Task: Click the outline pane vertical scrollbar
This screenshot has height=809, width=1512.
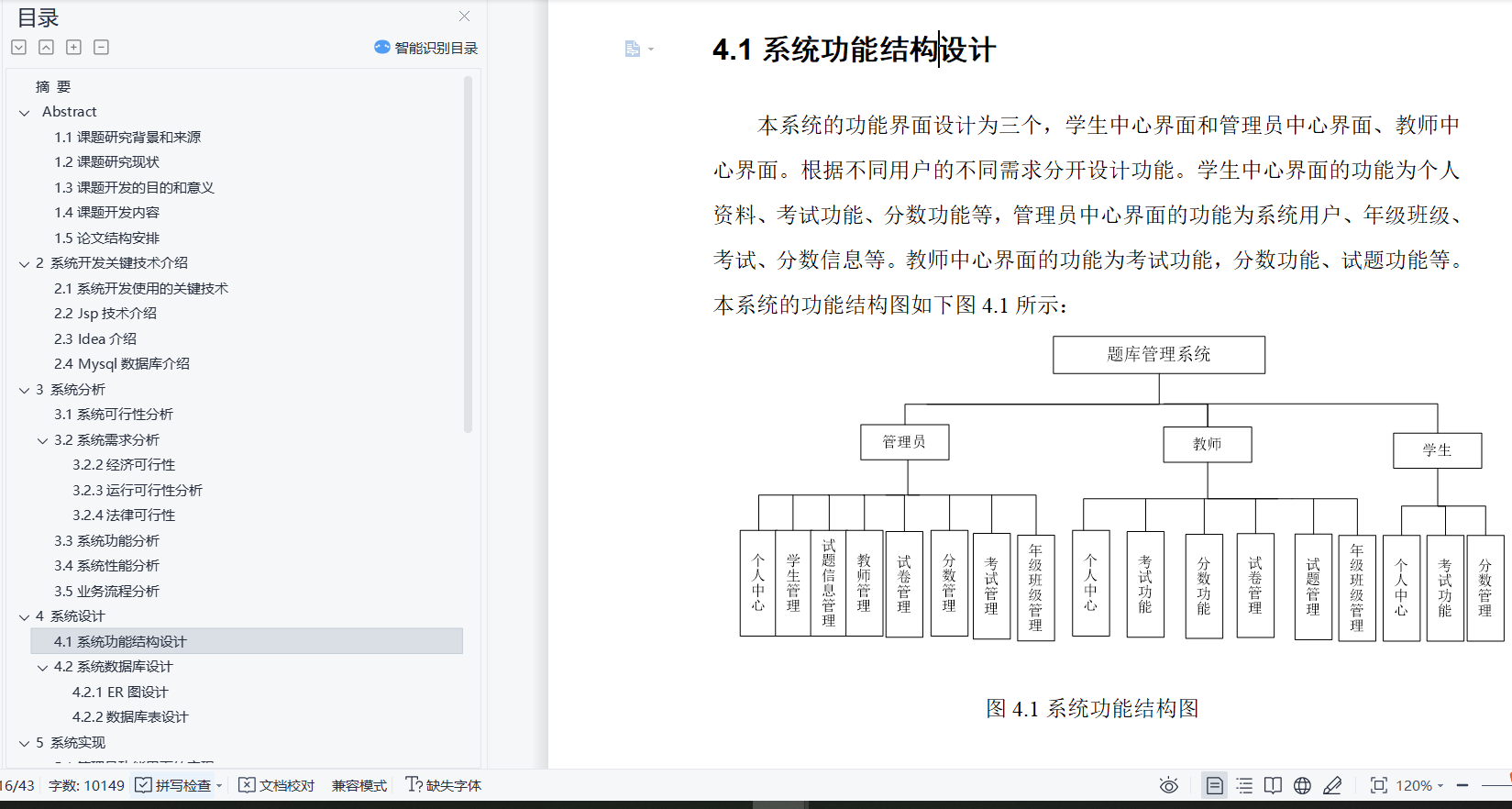Action: (468, 255)
